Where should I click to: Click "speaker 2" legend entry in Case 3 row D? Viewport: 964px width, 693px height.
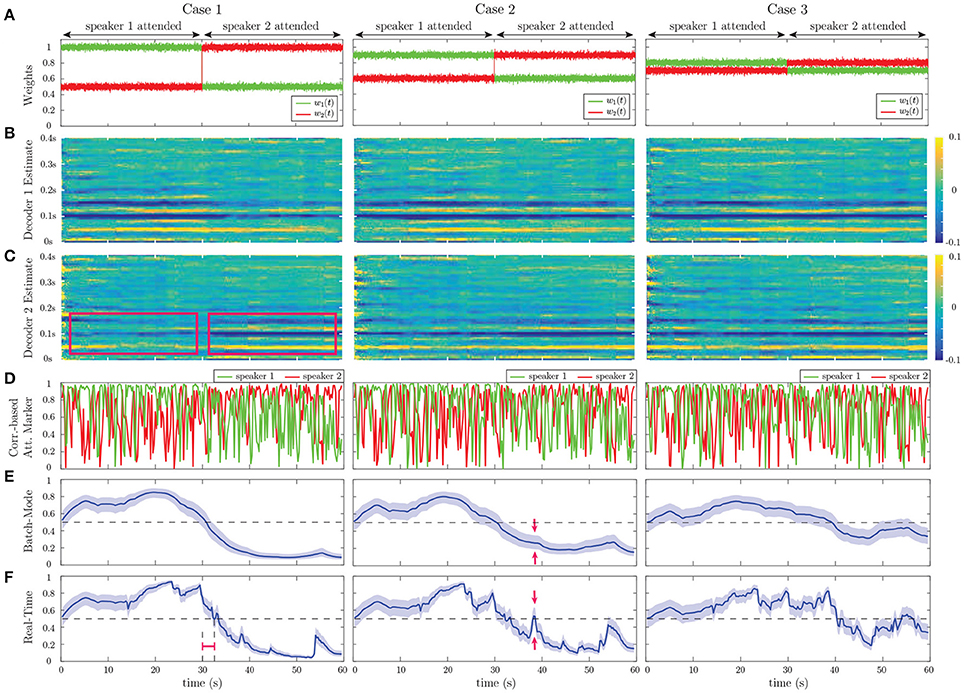(901, 376)
